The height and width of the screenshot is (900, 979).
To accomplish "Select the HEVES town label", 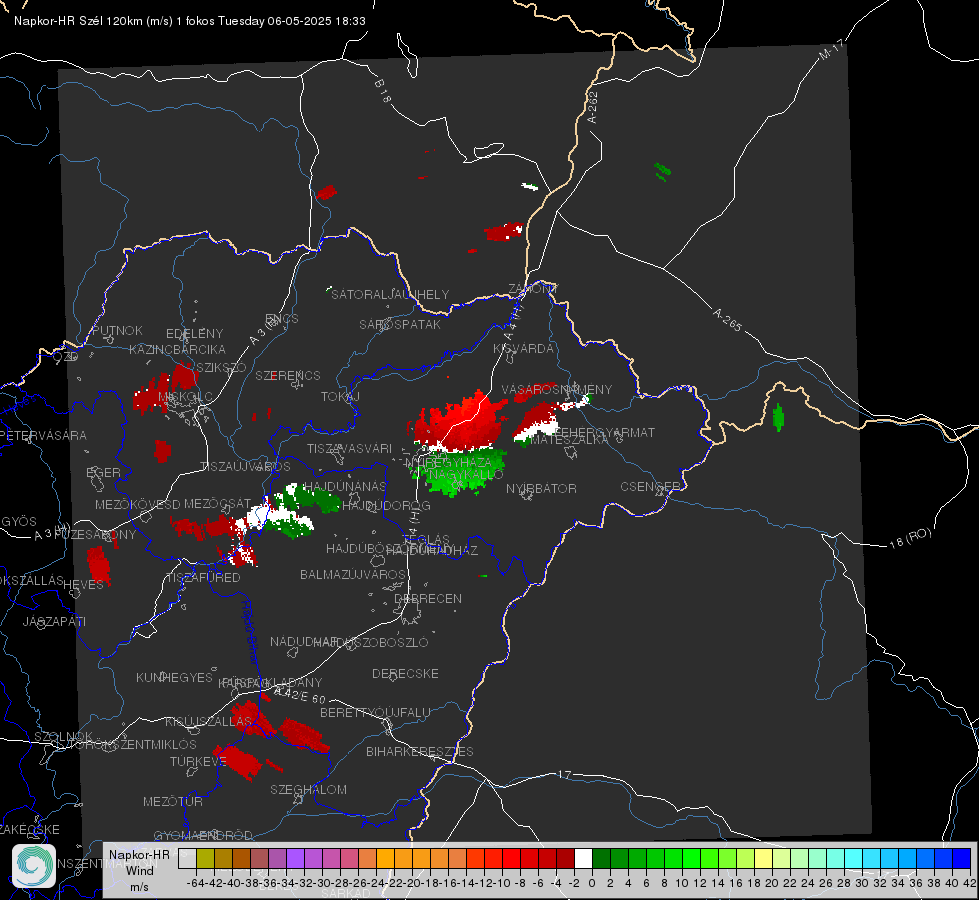I will (83, 585).
